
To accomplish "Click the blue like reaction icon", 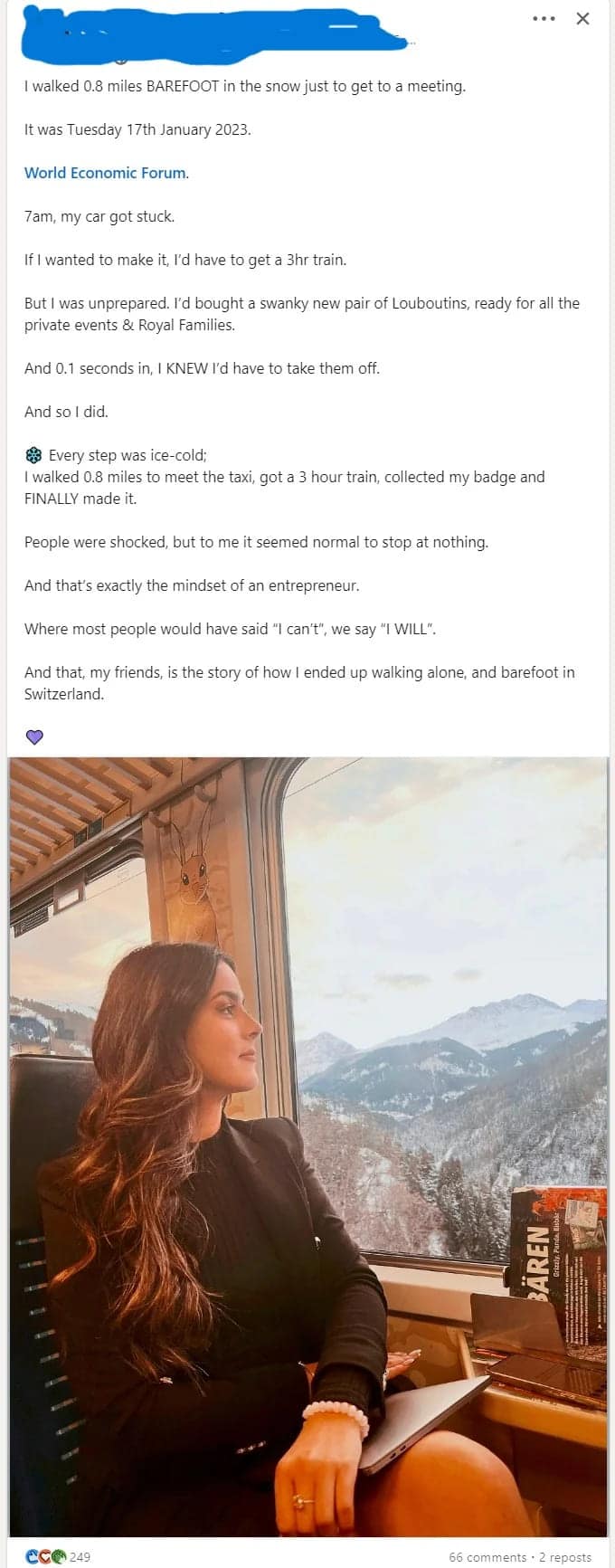I will click(33, 1556).
